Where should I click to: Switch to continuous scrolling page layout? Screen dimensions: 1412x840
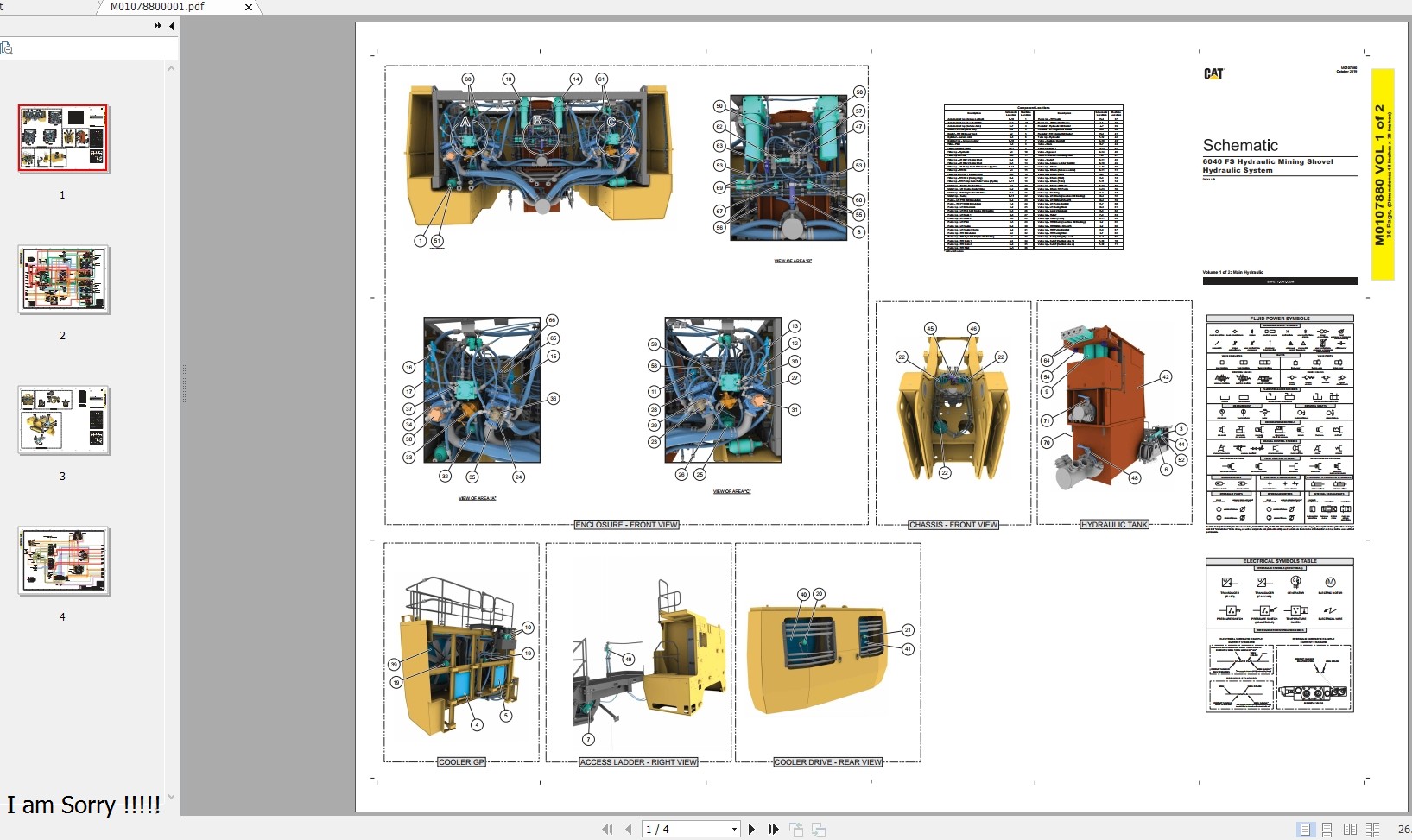(1327, 830)
